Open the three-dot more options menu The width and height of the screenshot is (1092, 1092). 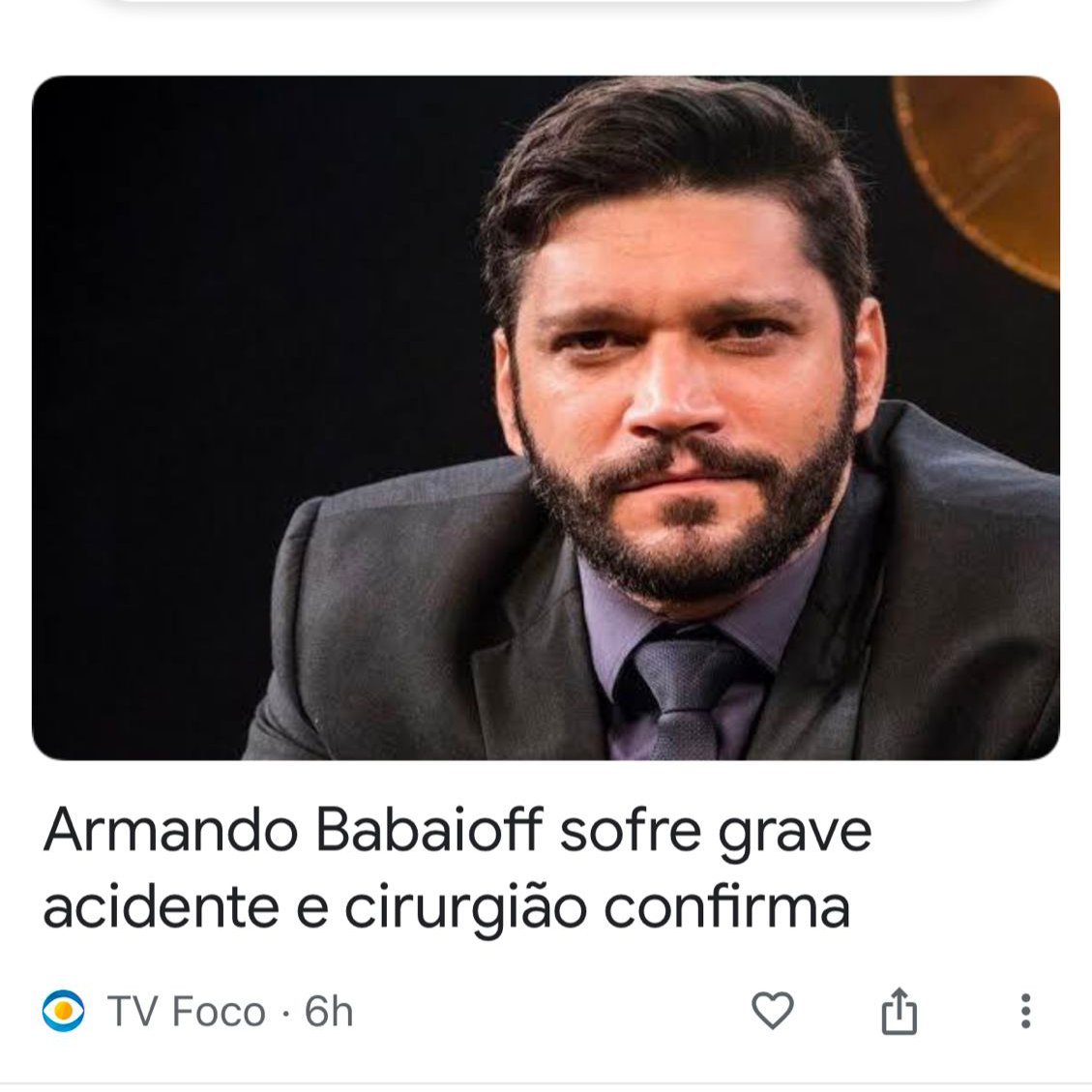[x=1025, y=1011]
